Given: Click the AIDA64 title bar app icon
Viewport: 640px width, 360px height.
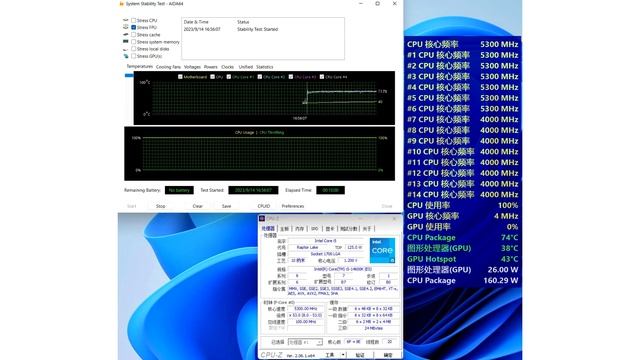Looking at the screenshot, I should coord(121,4).
